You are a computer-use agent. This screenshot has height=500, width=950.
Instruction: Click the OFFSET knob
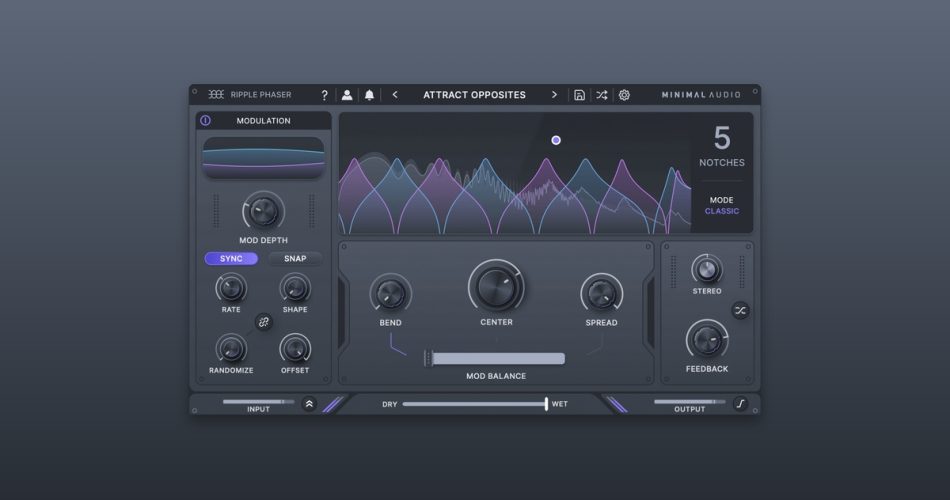[x=295, y=348]
